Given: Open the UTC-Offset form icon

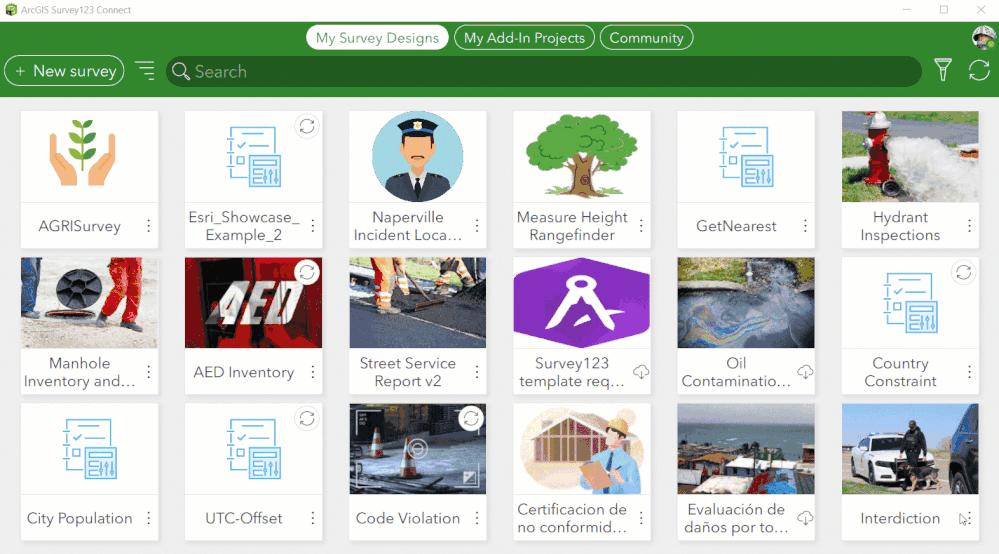Looking at the screenshot, I should coord(254,449).
